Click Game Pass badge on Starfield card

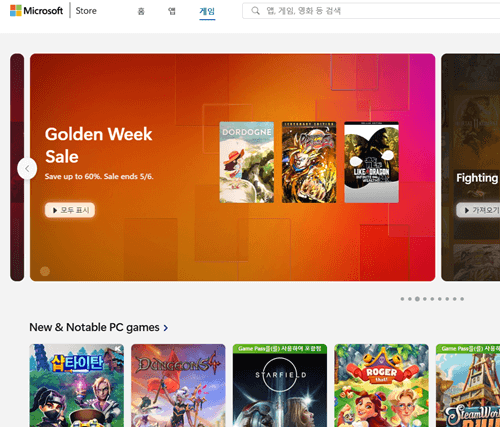coord(280,349)
